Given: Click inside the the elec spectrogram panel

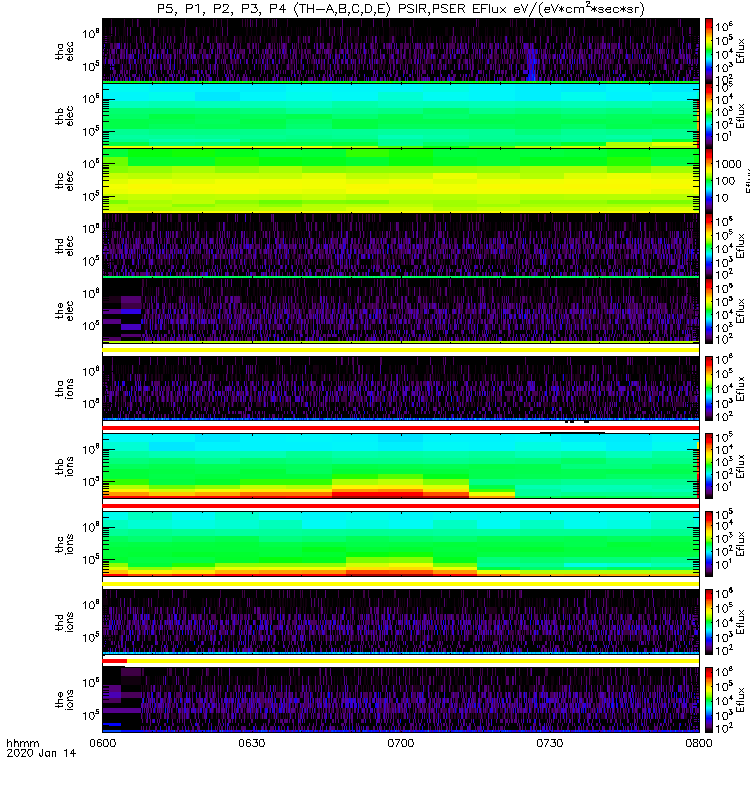Looking at the screenshot, I should tap(401, 310).
